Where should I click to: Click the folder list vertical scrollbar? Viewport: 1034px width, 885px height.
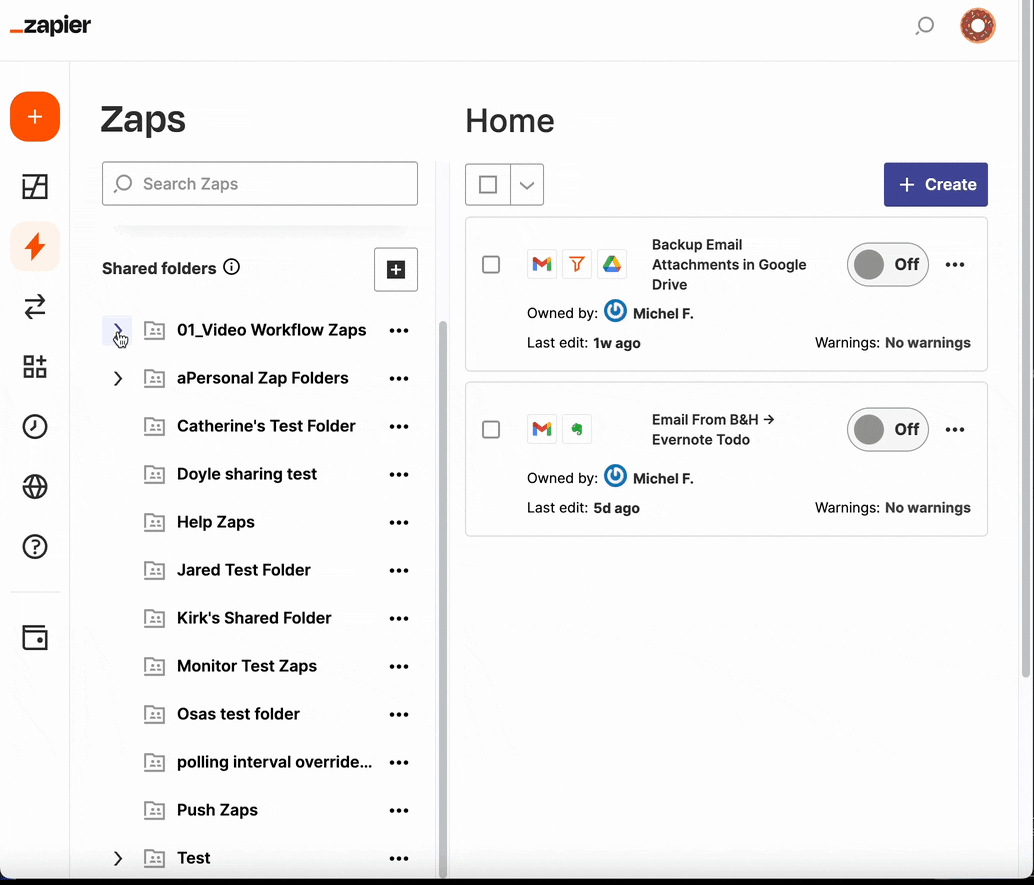(443, 598)
